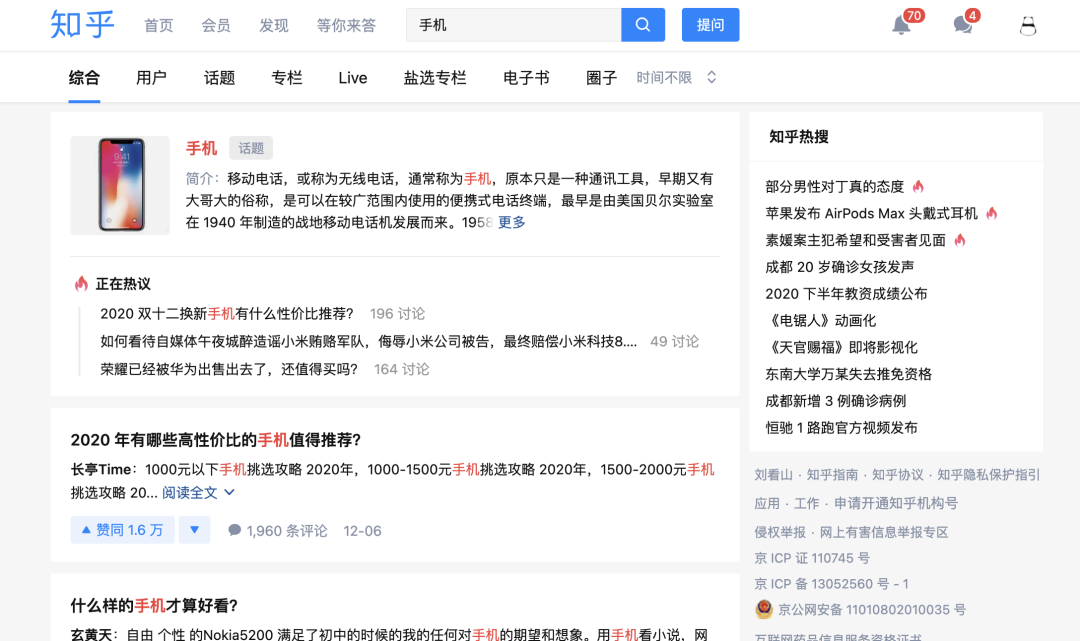Click 刘看山 footer link
The image size is (1080, 641).
(x=773, y=475)
